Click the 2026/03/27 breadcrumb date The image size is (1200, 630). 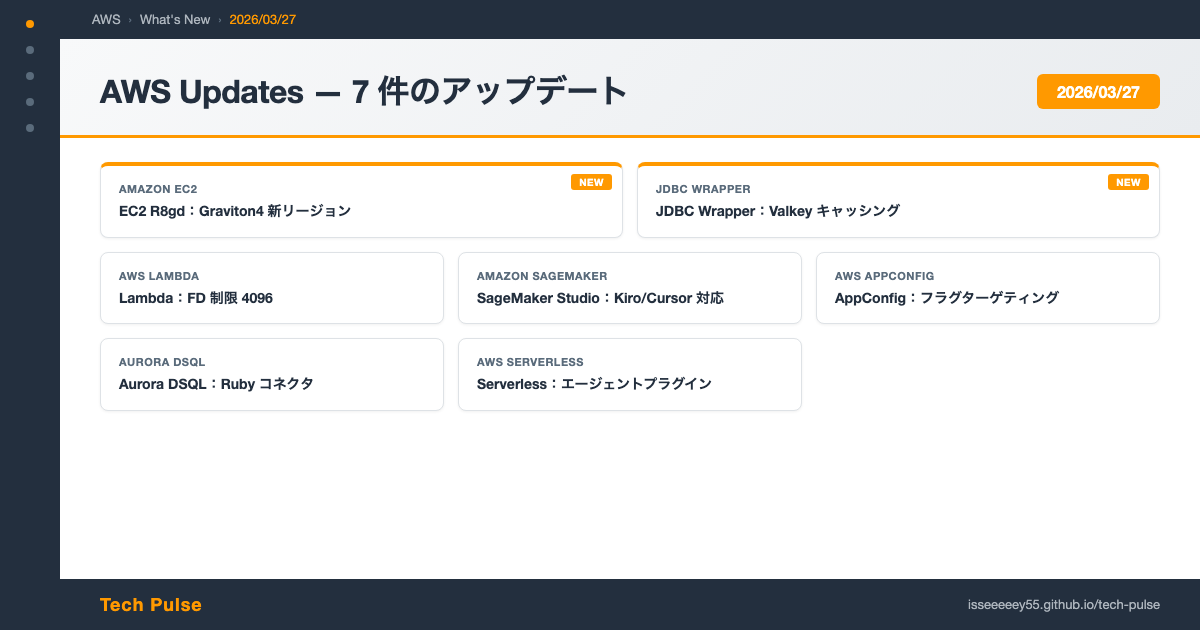point(262,19)
